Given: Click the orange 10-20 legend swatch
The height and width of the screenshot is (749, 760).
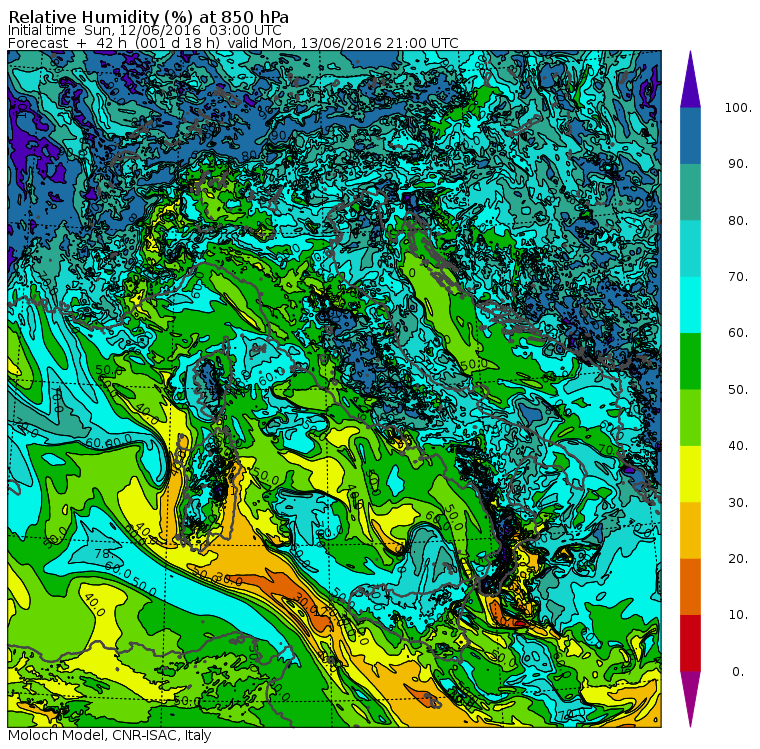Looking at the screenshot, I should pos(690,587).
